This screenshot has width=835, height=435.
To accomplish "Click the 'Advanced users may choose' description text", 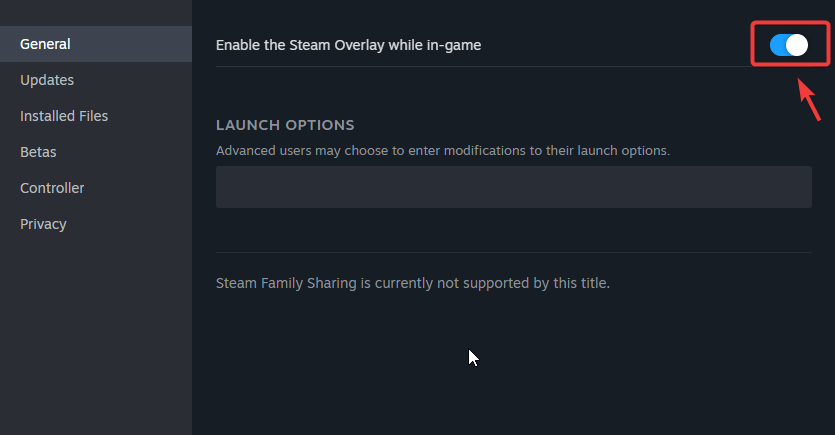I will (x=442, y=151).
